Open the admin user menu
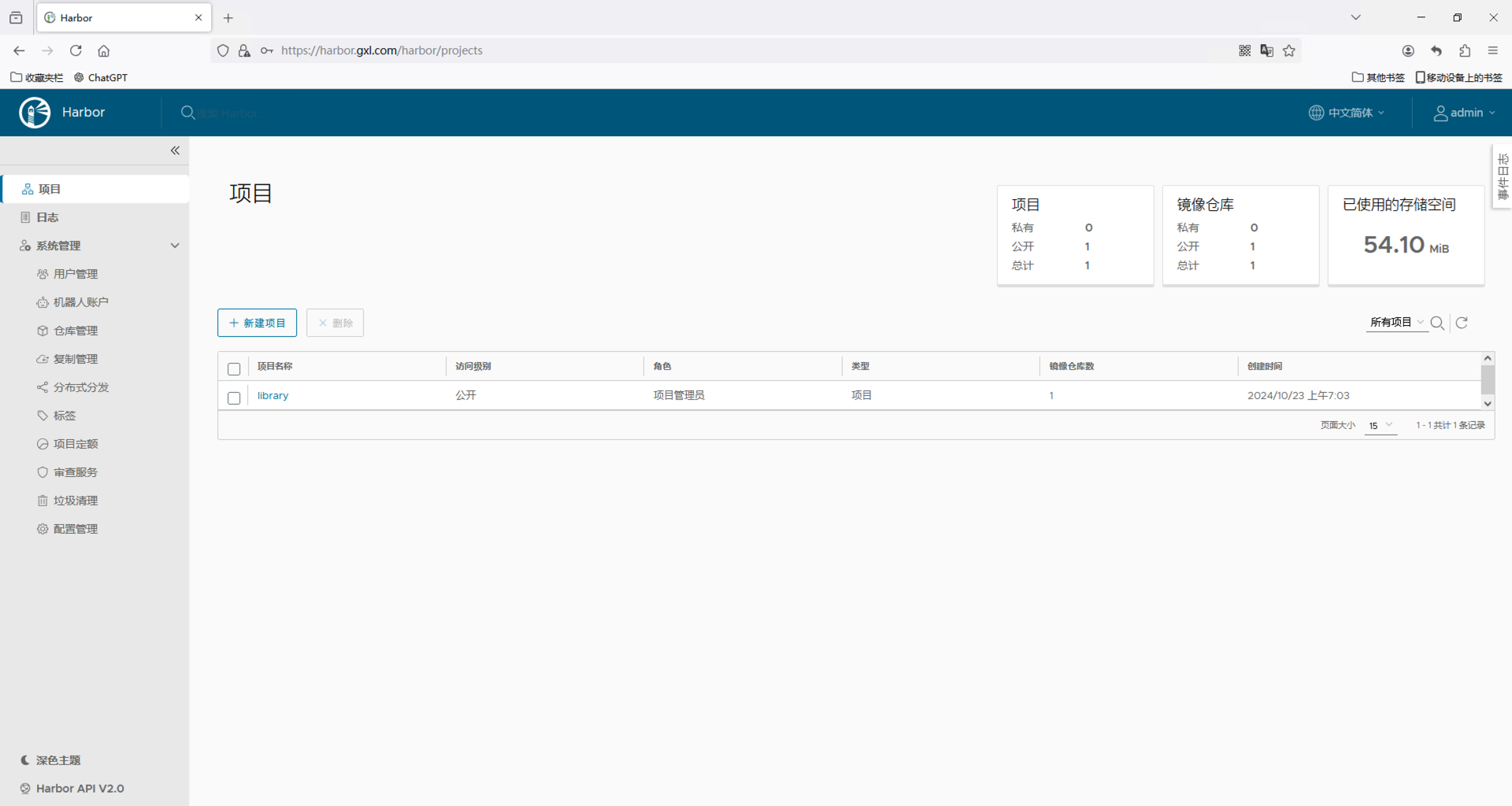 click(x=1464, y=113)
